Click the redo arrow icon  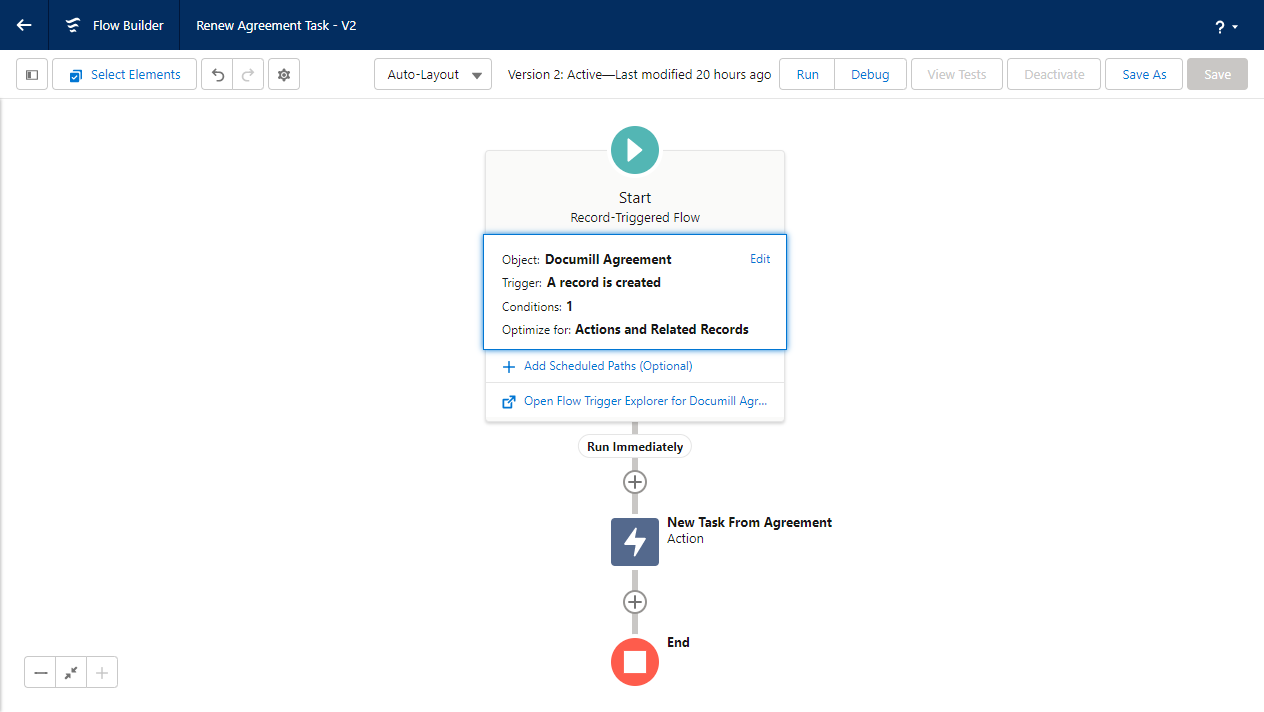click(245, 73)
